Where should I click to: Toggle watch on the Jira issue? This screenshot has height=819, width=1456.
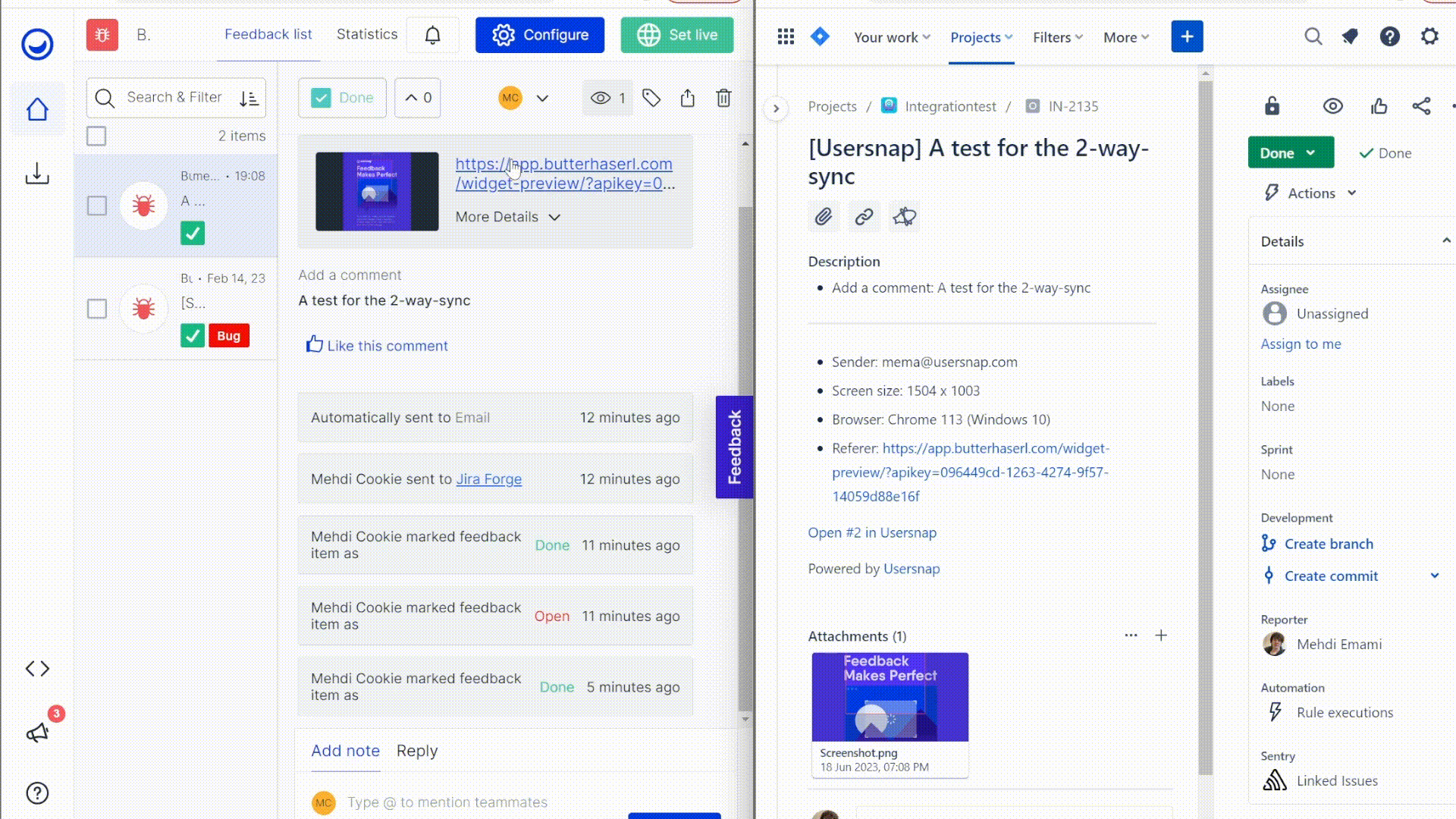click(1332, 106)
